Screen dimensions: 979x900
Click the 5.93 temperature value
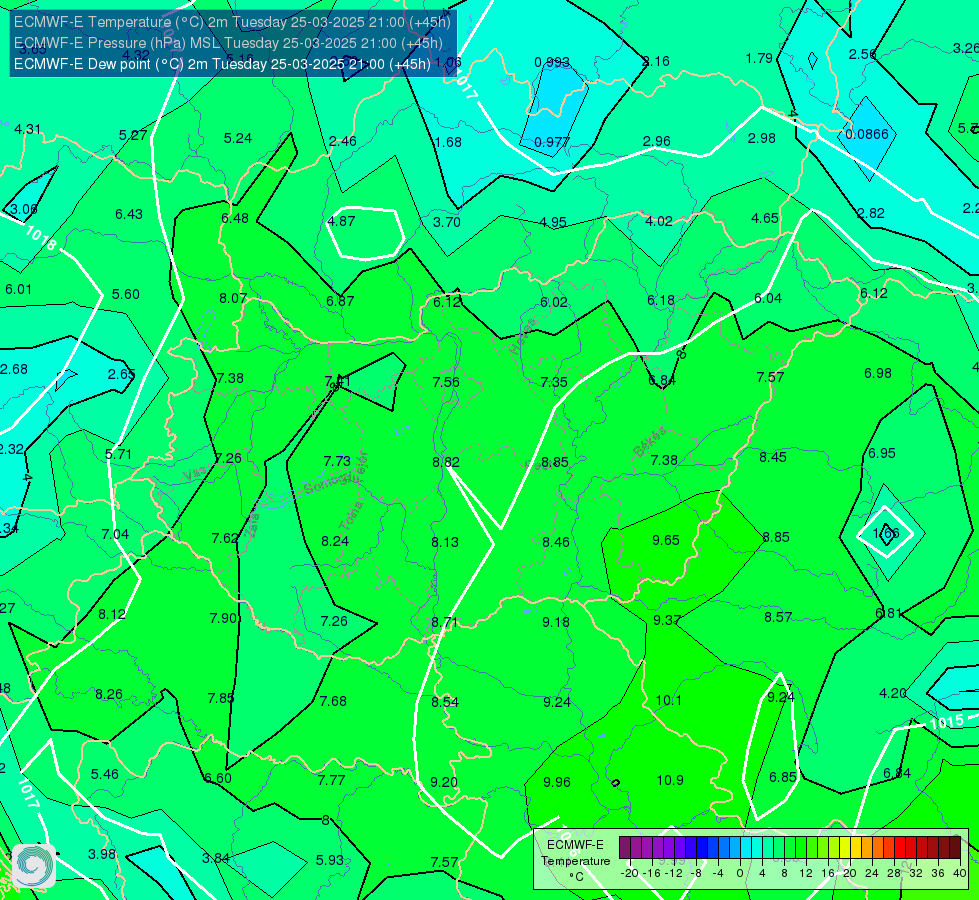pyautogui.click(x=330, y=860)
